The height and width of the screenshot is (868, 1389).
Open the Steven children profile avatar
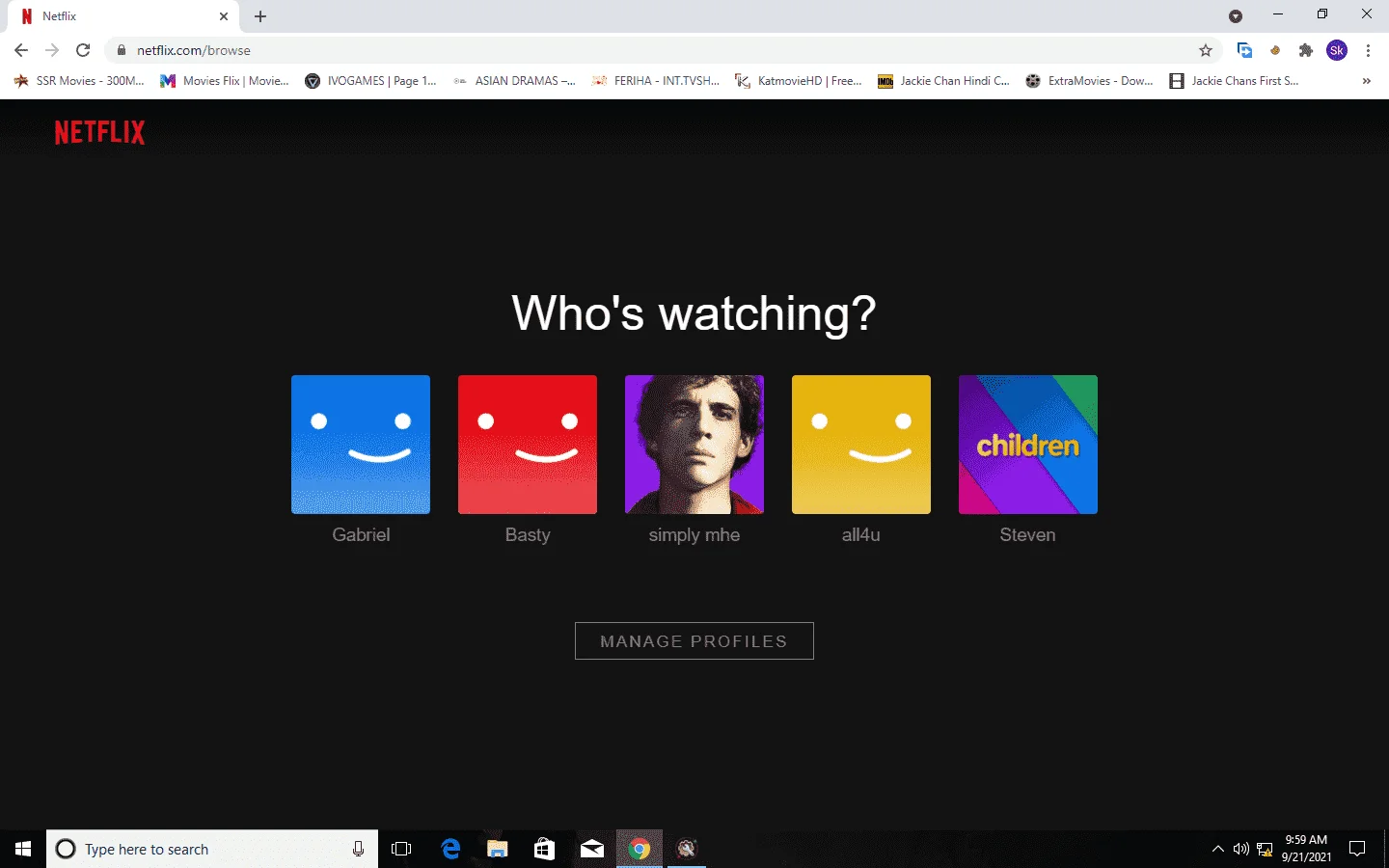coord(1028,445)
